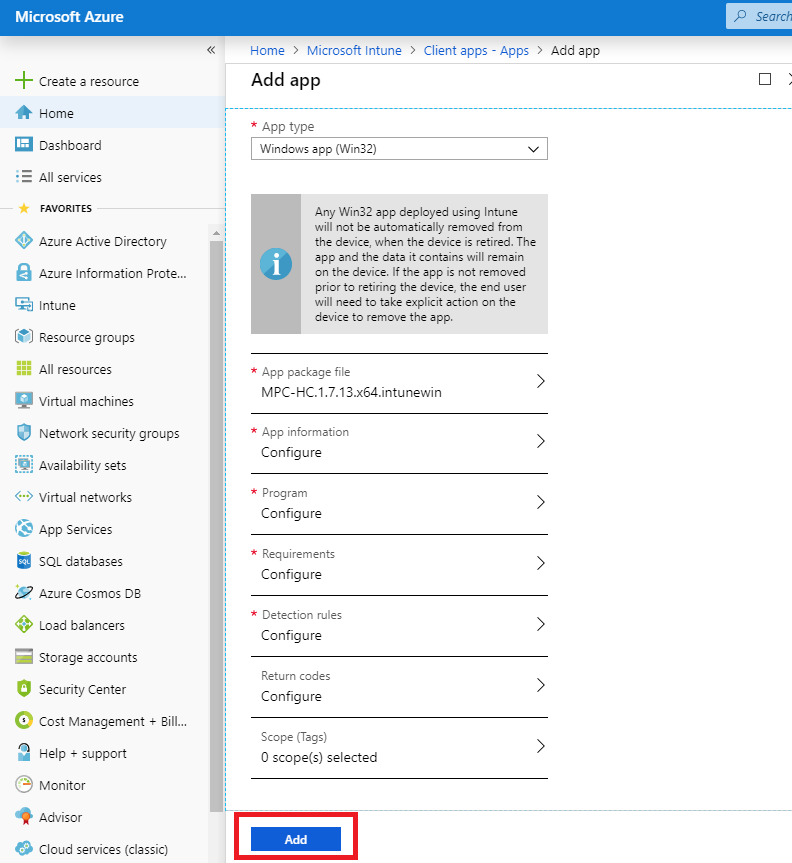Viewport: 792px width, 863px height.
Task: Maximize the Add app blade
Action: 764,79
